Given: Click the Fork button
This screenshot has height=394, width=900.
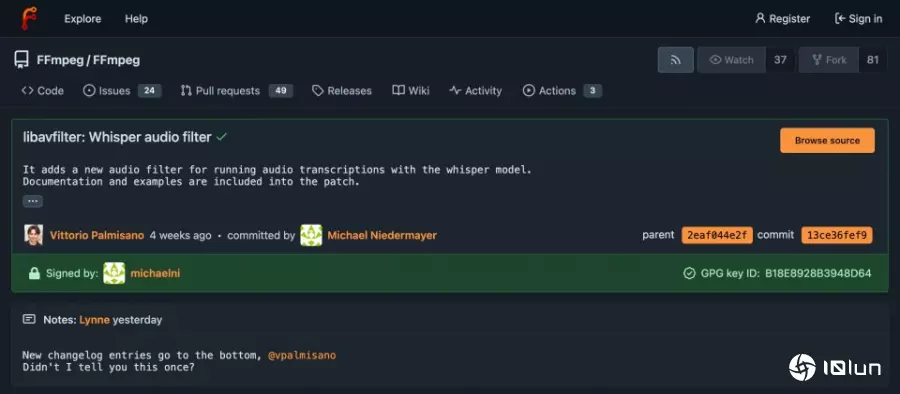Looking at the screenshot, I should [x=829, y=60].
